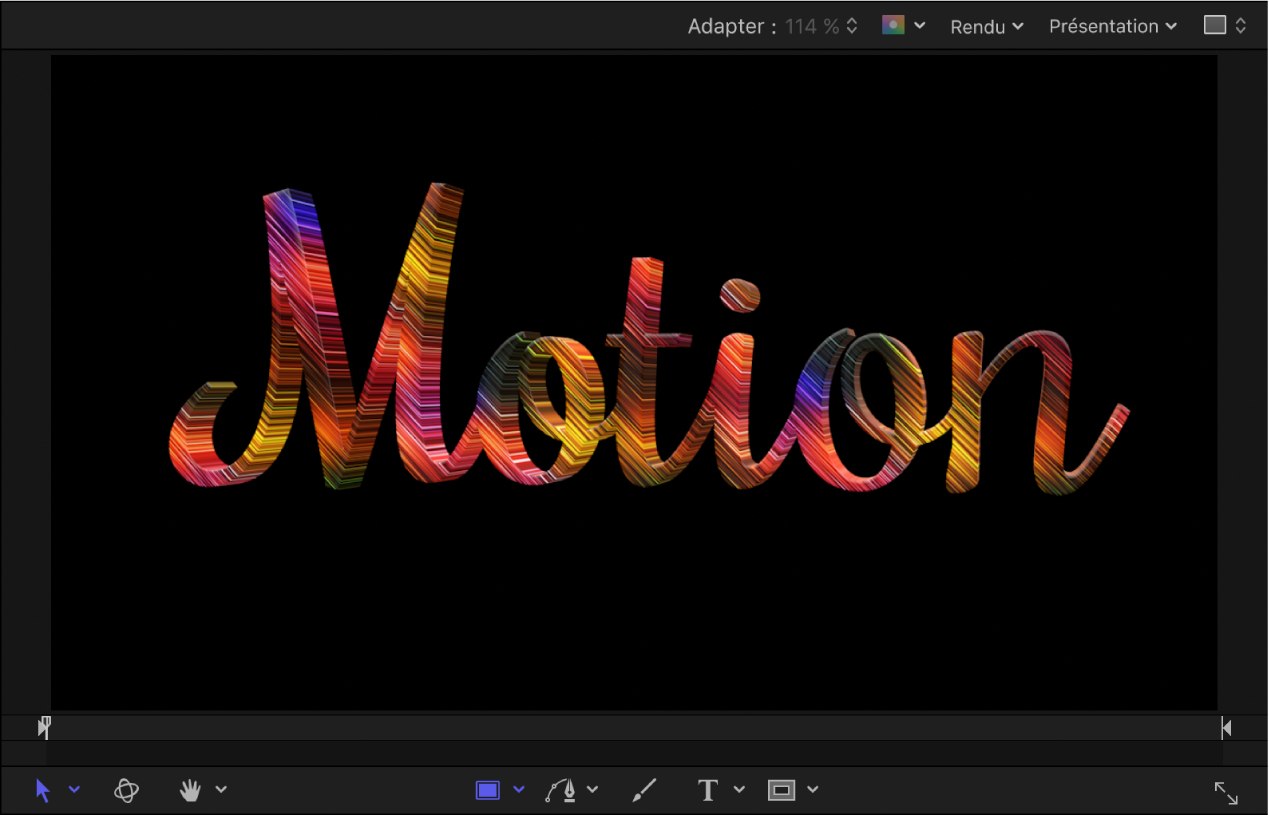This screenshot has height=817, width=1269.
Task: Activate the Text tool
Action: [708, 790]
